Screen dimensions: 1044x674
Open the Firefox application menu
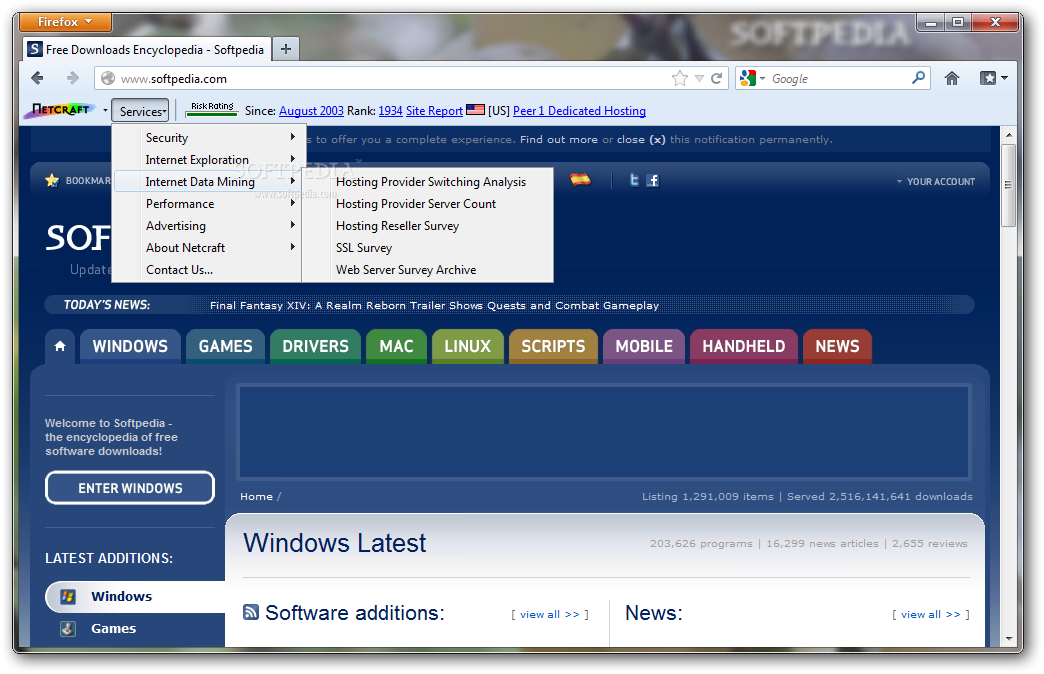coord(65,22)
